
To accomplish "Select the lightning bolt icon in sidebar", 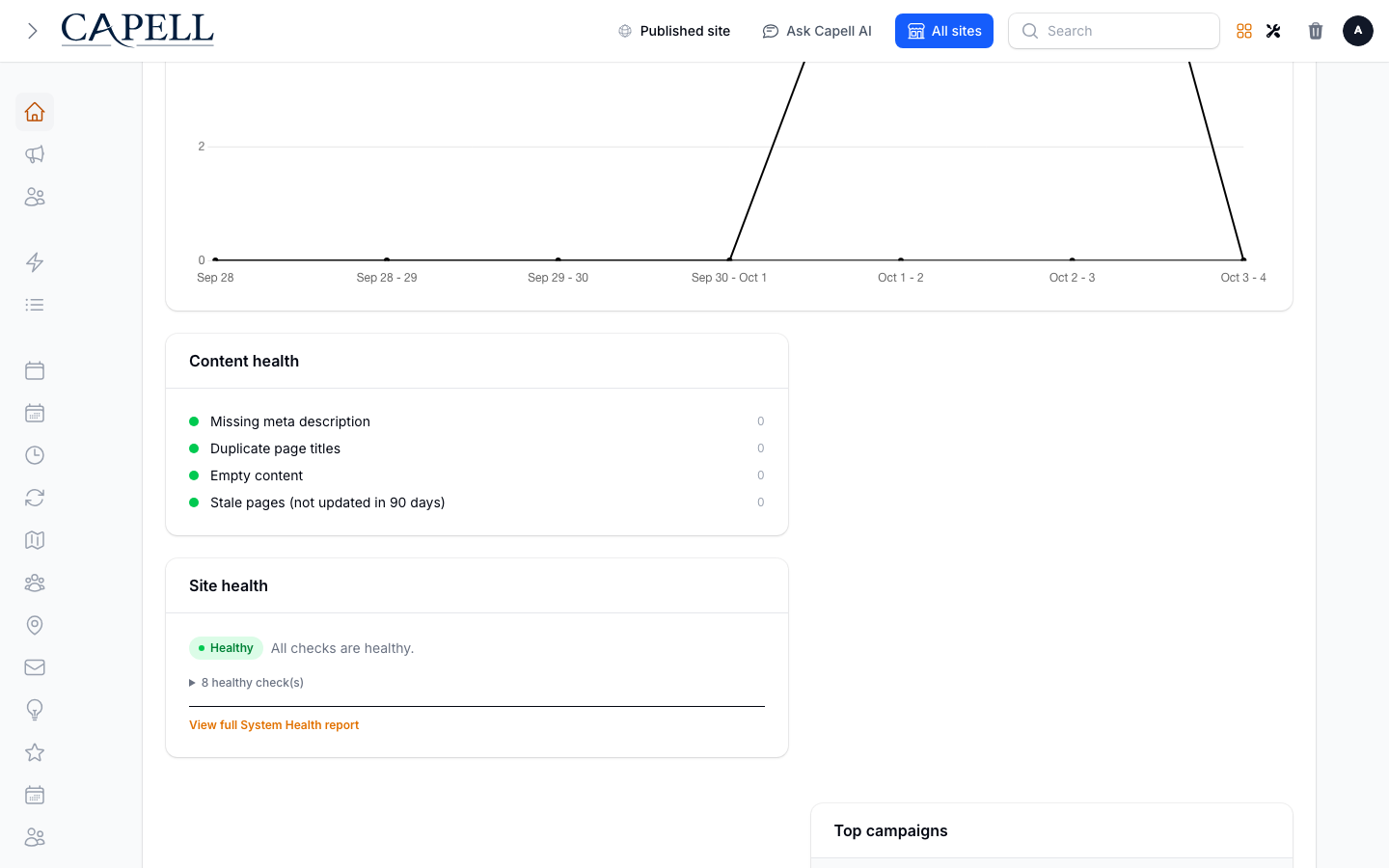I will (35, 262).
